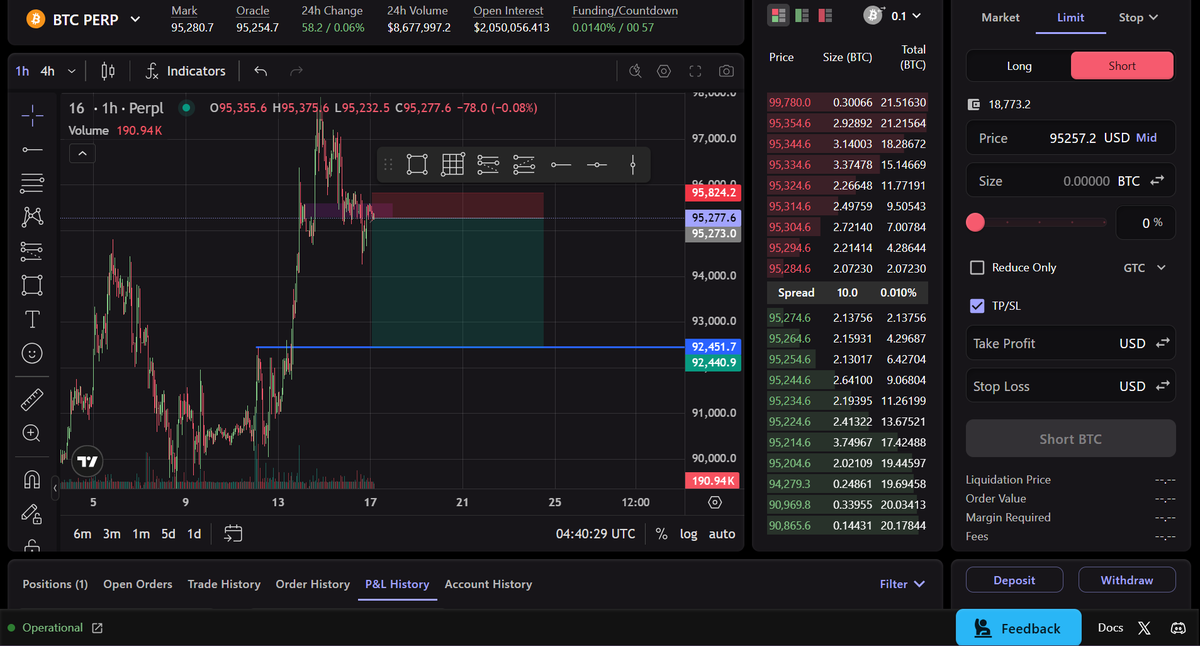1200x646 pixels.
Task: Show both bids and asks order book view
Action: tap(779, 16)
